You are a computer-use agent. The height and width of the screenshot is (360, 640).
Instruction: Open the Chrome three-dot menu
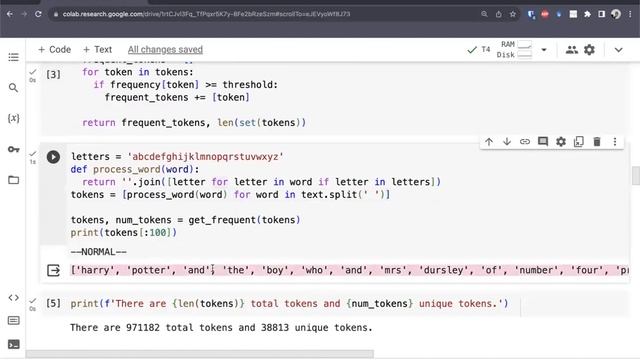630,14
